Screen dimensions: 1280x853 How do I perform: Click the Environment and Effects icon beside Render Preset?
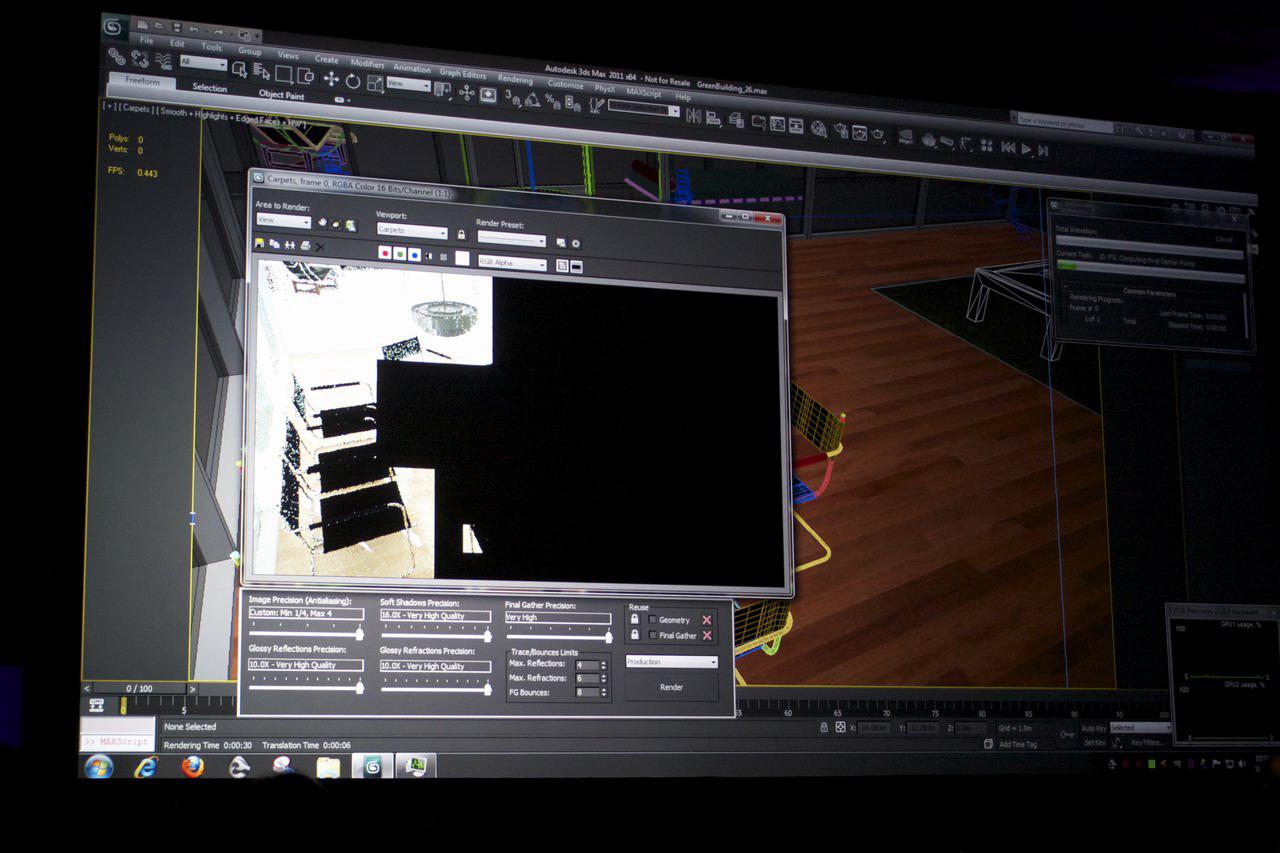[576, 243]
